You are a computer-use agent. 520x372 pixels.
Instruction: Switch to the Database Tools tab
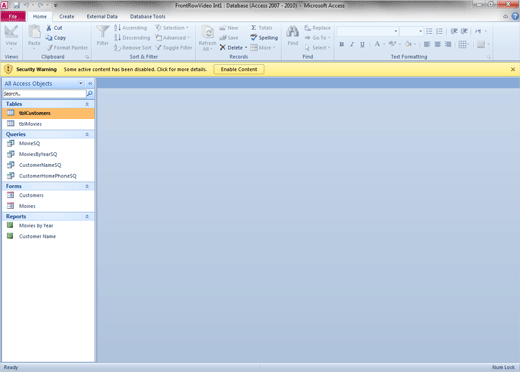point(147,16)
